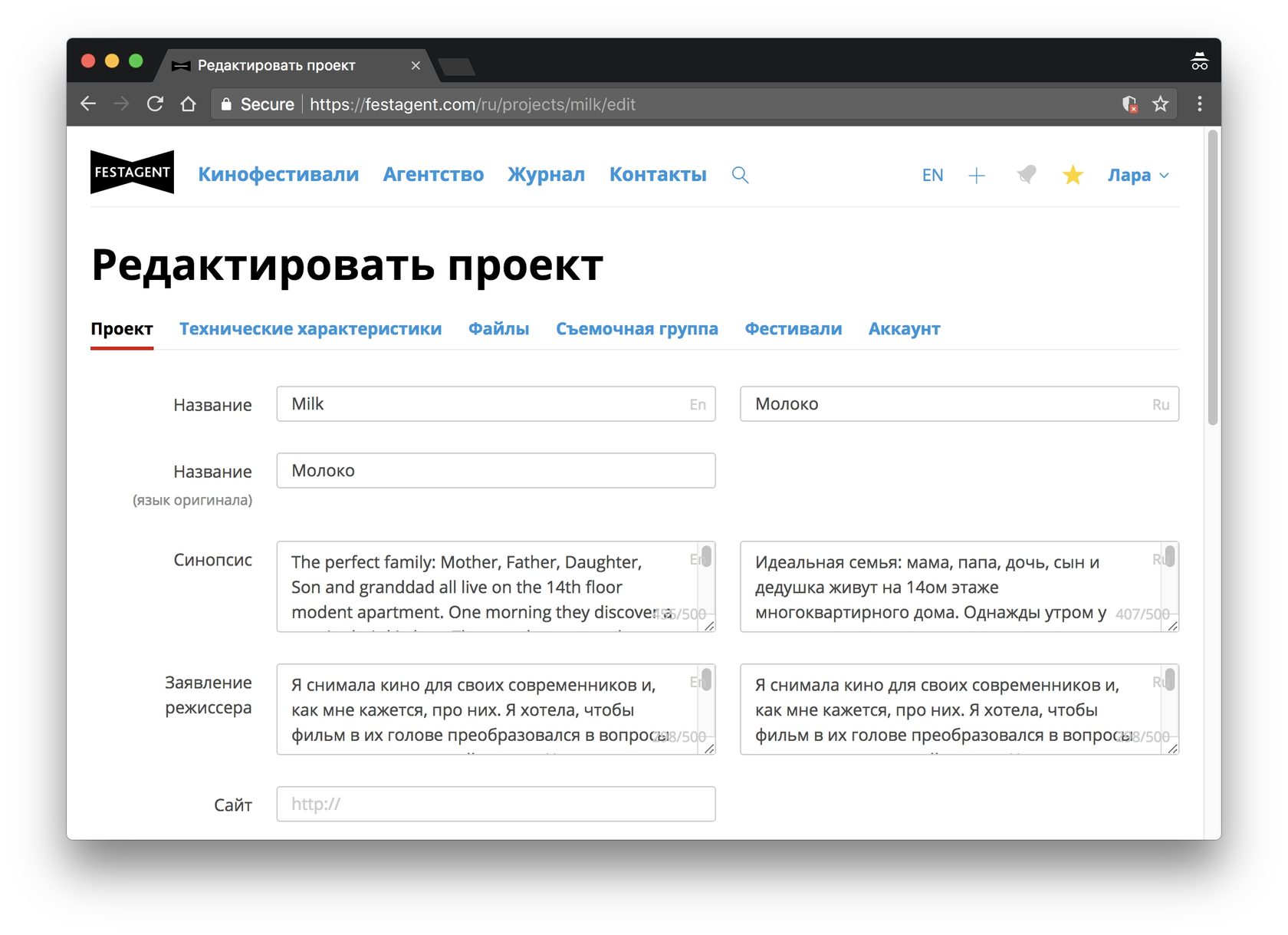The height and width of the screenshot is (935, 1288).
Task: Click the Сайт label
Action: tap(233, 805)
